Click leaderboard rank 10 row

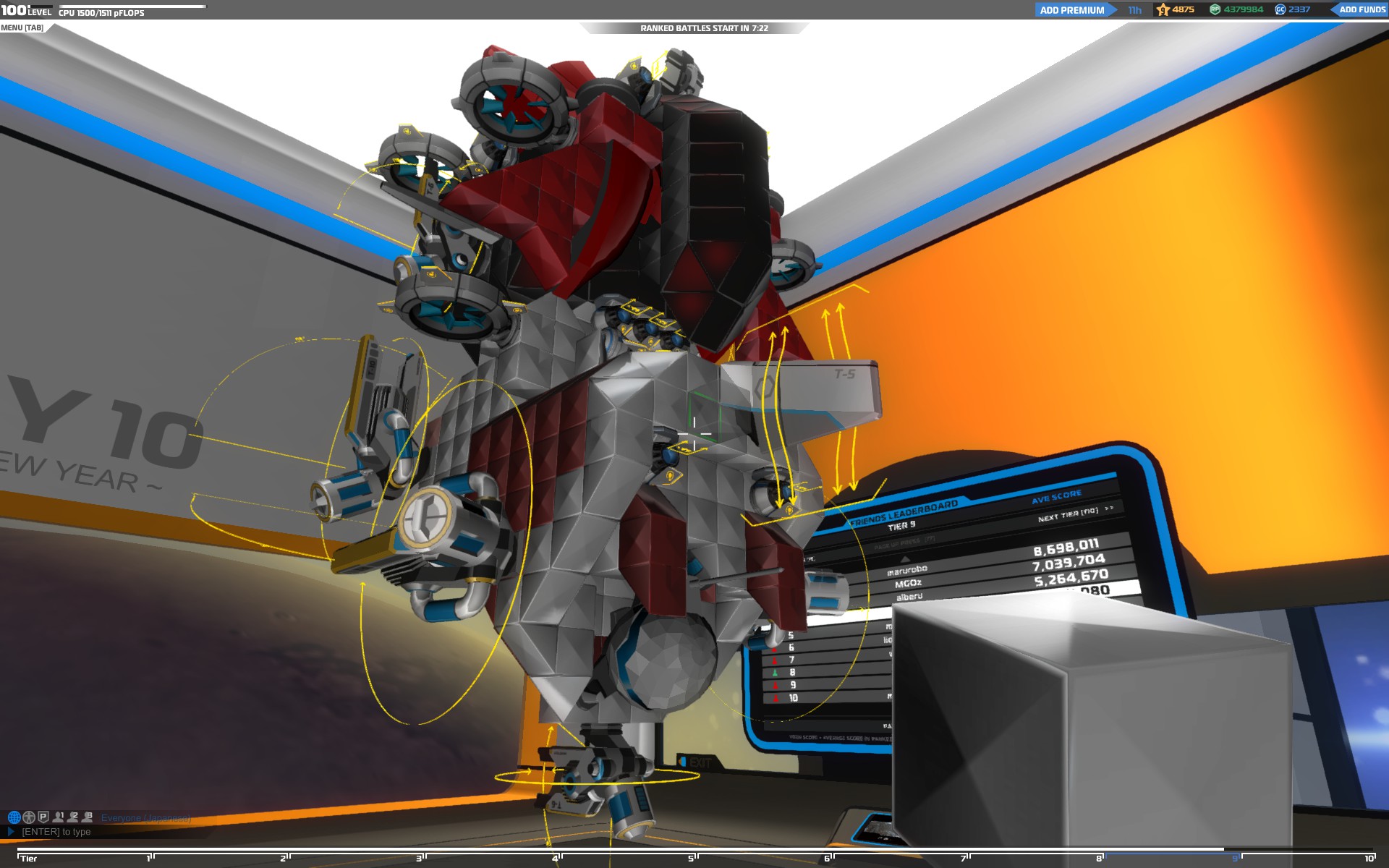[x=828, y=698]
